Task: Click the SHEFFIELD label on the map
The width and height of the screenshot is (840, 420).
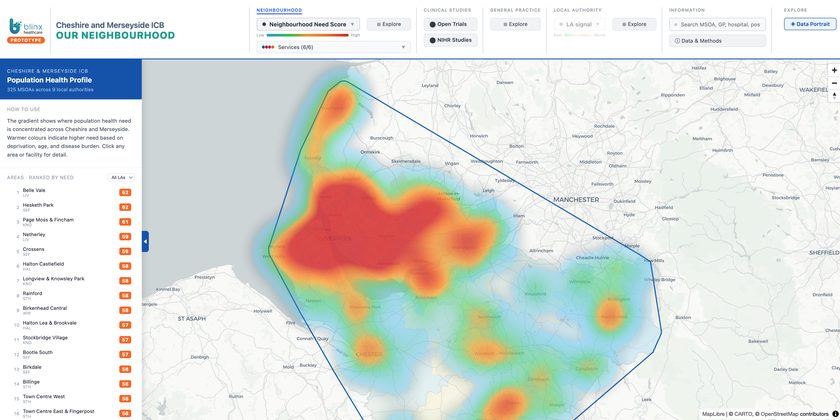Action: pos(824,252)
